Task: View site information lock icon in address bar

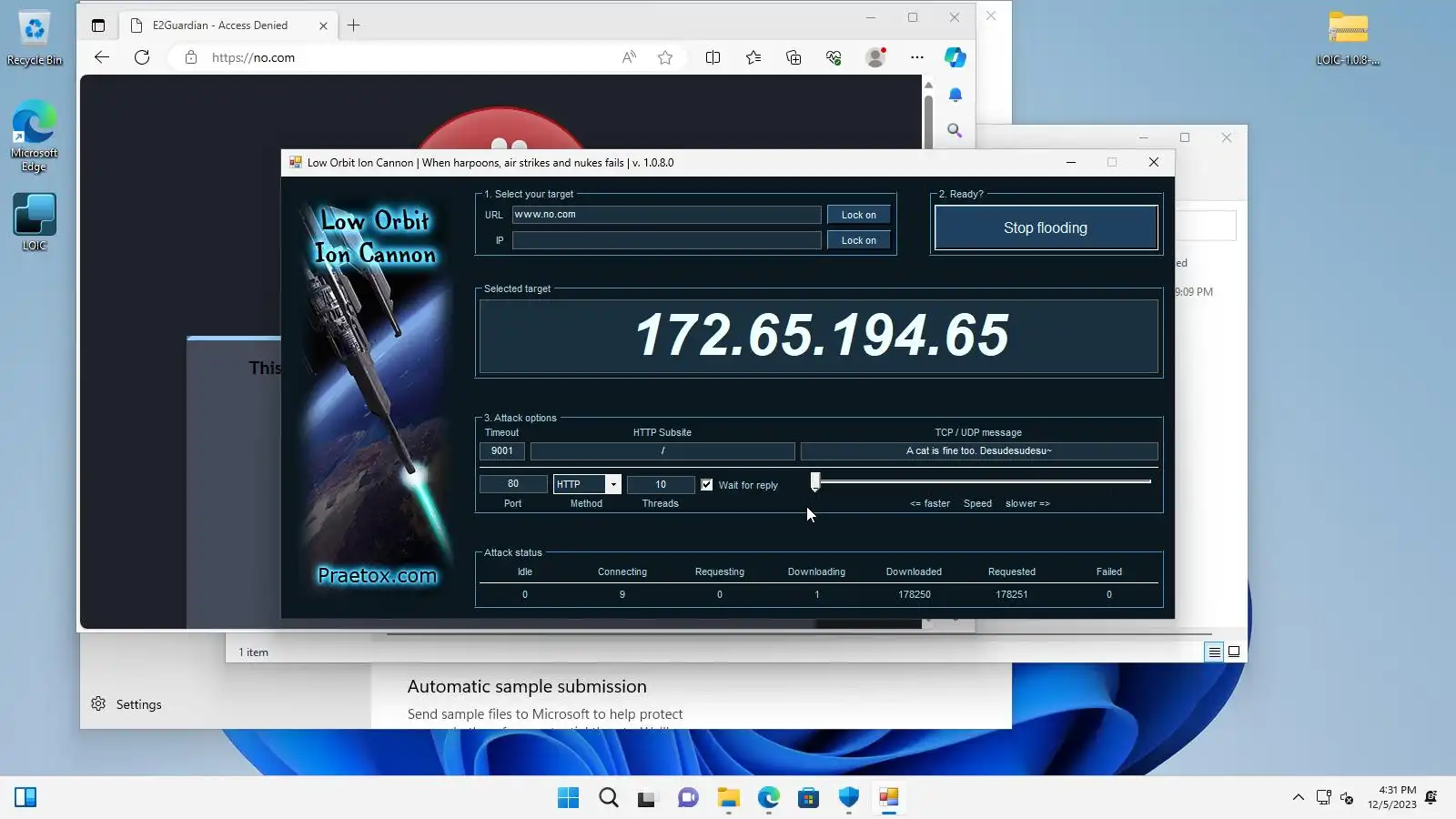Action: [x=191, y=57]
